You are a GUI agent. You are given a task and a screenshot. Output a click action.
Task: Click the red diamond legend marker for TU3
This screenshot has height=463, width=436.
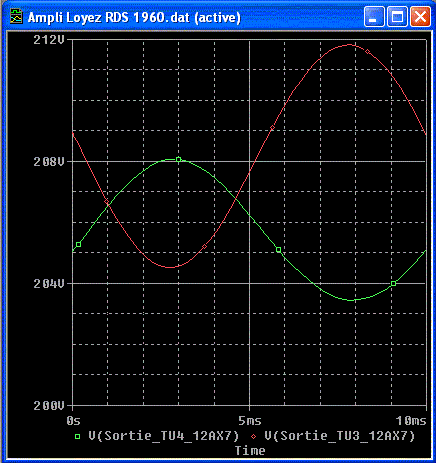(x=254, y=436)
